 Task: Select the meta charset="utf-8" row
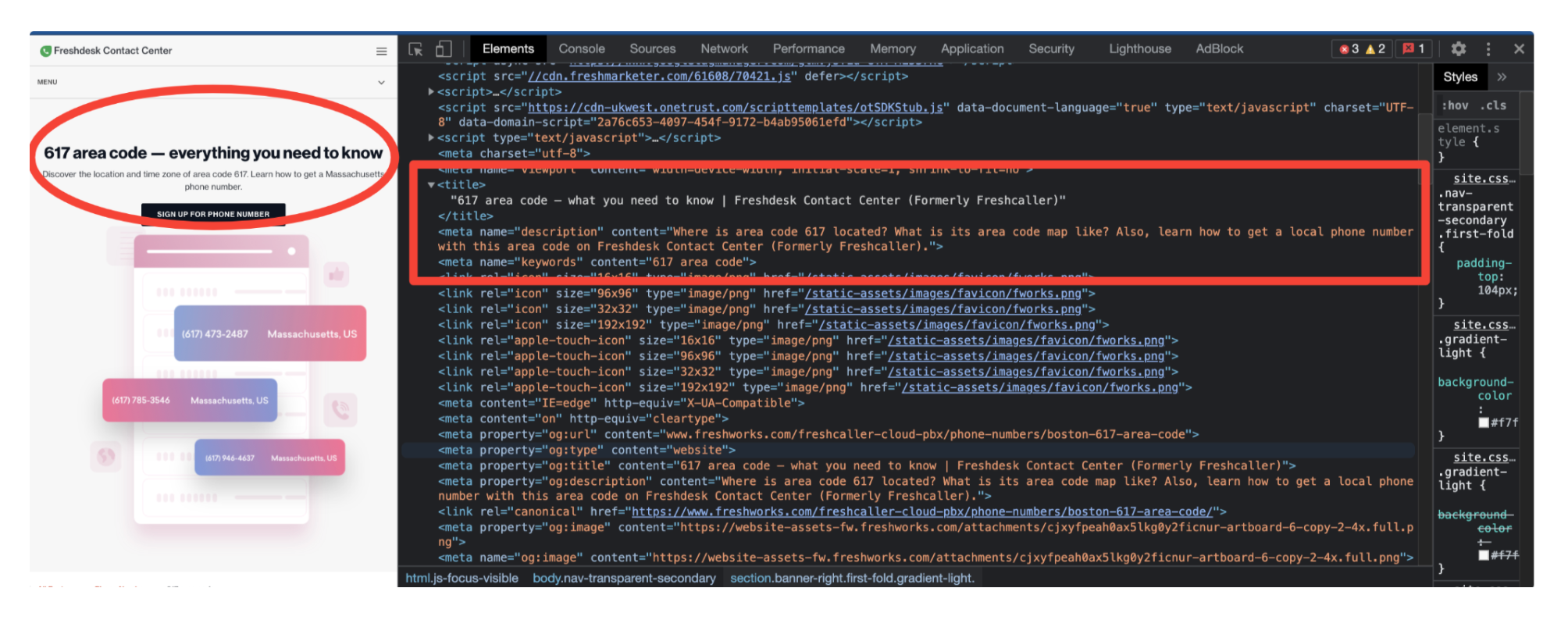pyautogui.click(x=514, y=154)
